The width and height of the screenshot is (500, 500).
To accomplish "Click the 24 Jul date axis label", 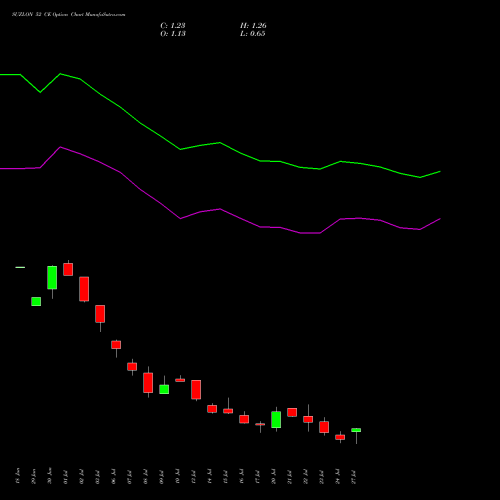I will 338,477.
